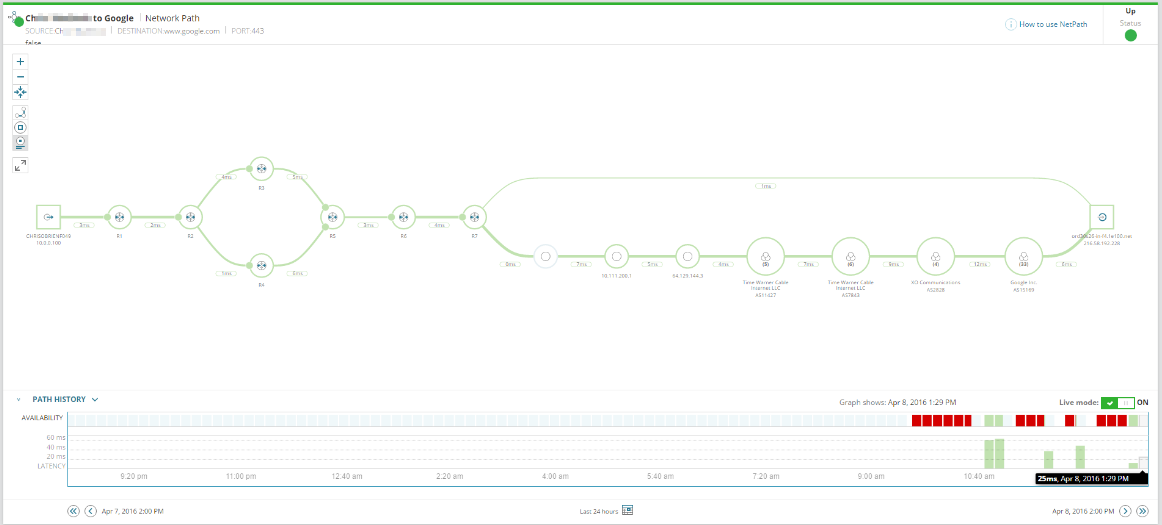Zoom in with the plus button

click(20, 62)
